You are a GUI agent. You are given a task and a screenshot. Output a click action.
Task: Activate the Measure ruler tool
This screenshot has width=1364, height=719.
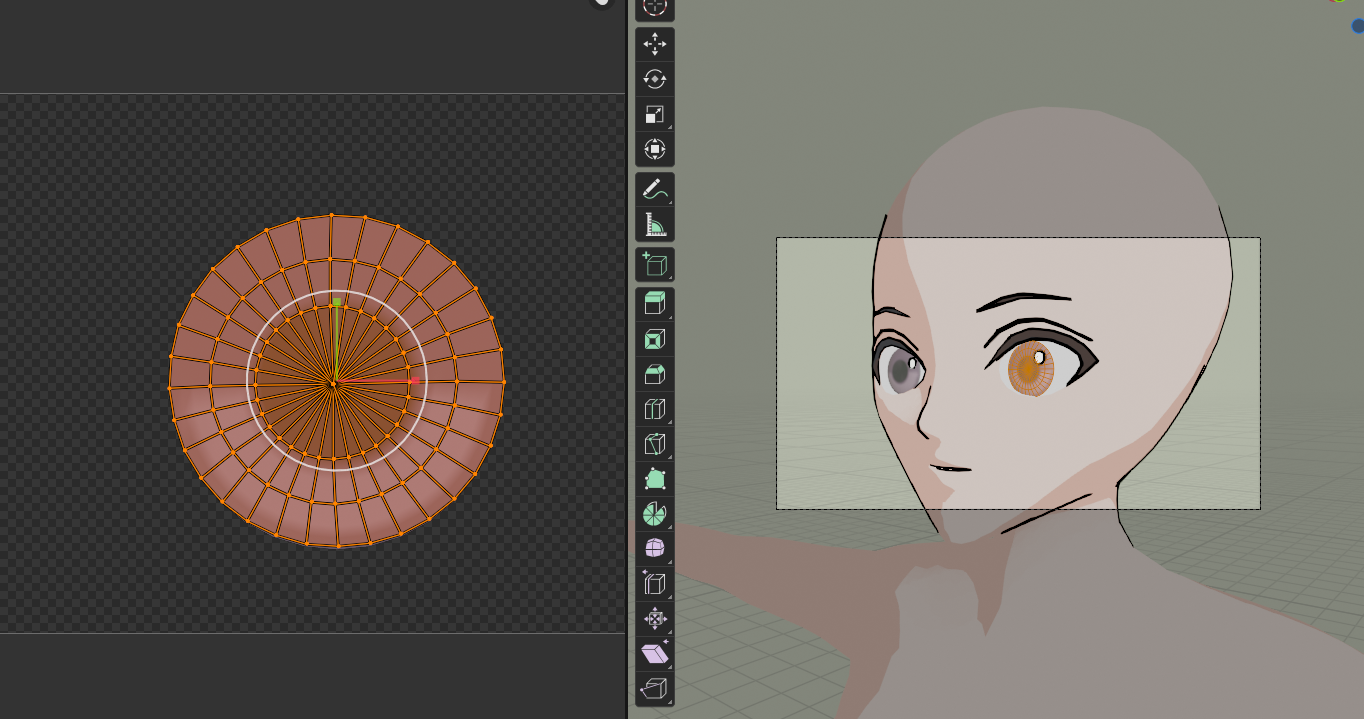[655, 225]
